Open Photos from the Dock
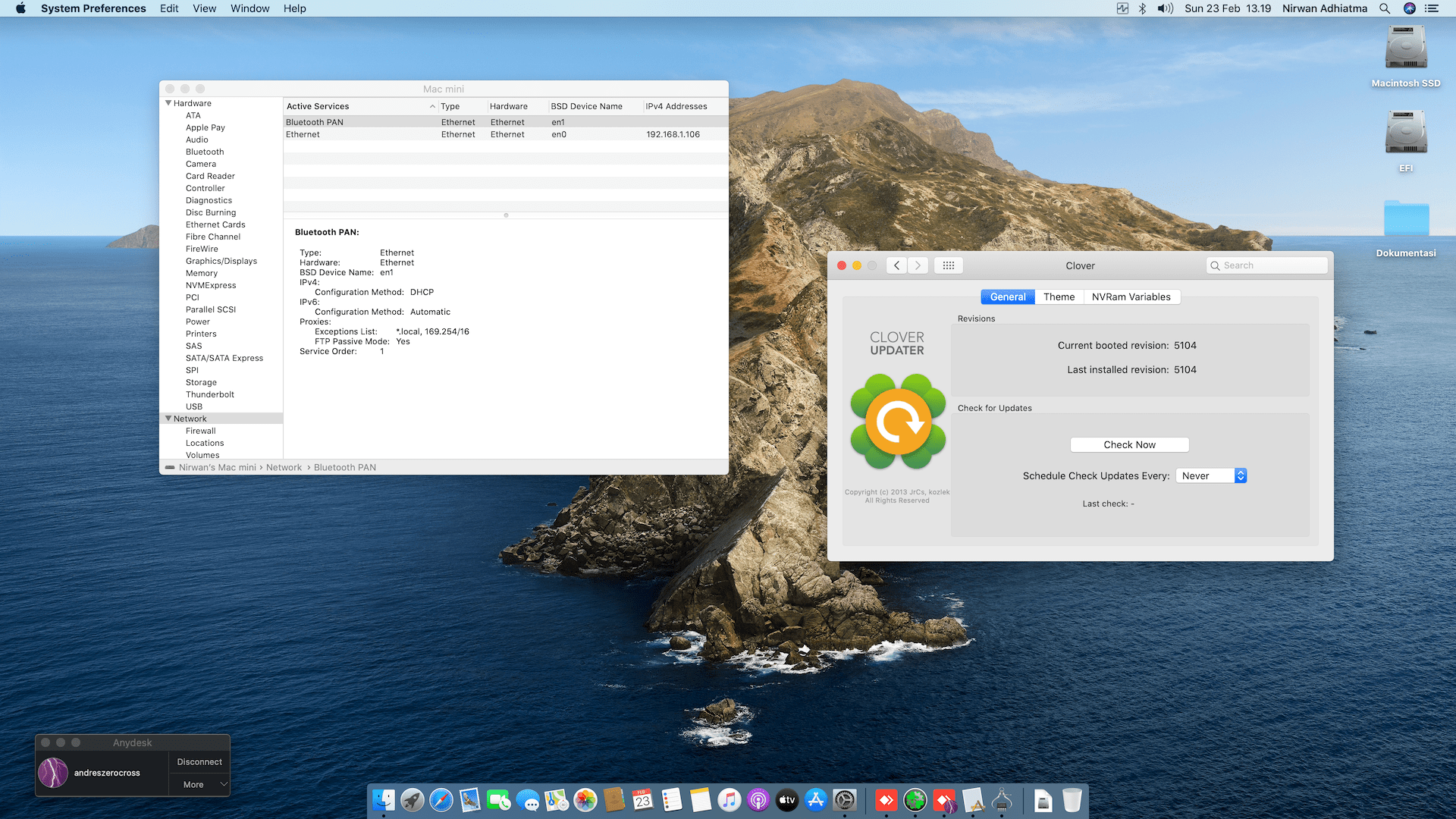The height and width of the screenshot is (819, 1456). pyautogui.click(x=585, y=800)
